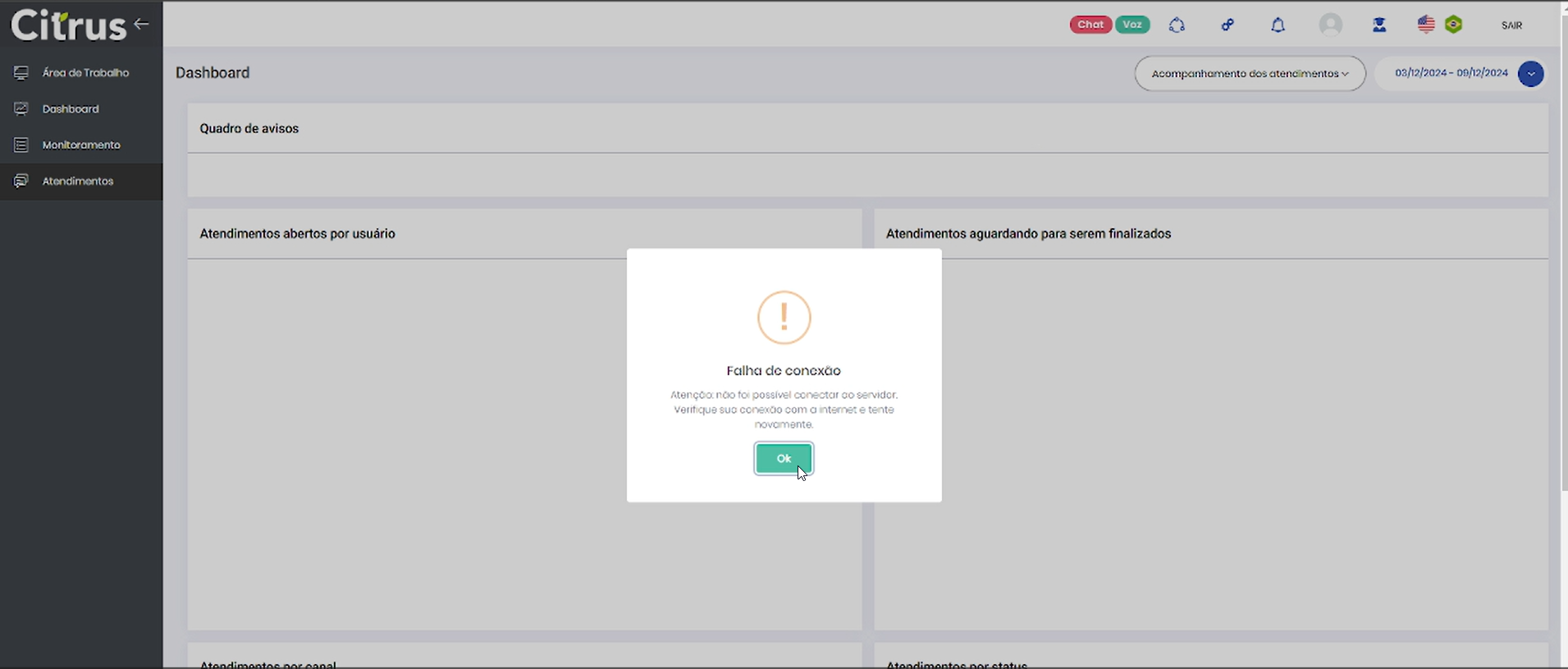Viewport: 1568px width, 669px height.
Task: Open Monitoramento from the sidebar
Action: click(x=81, y=145)
